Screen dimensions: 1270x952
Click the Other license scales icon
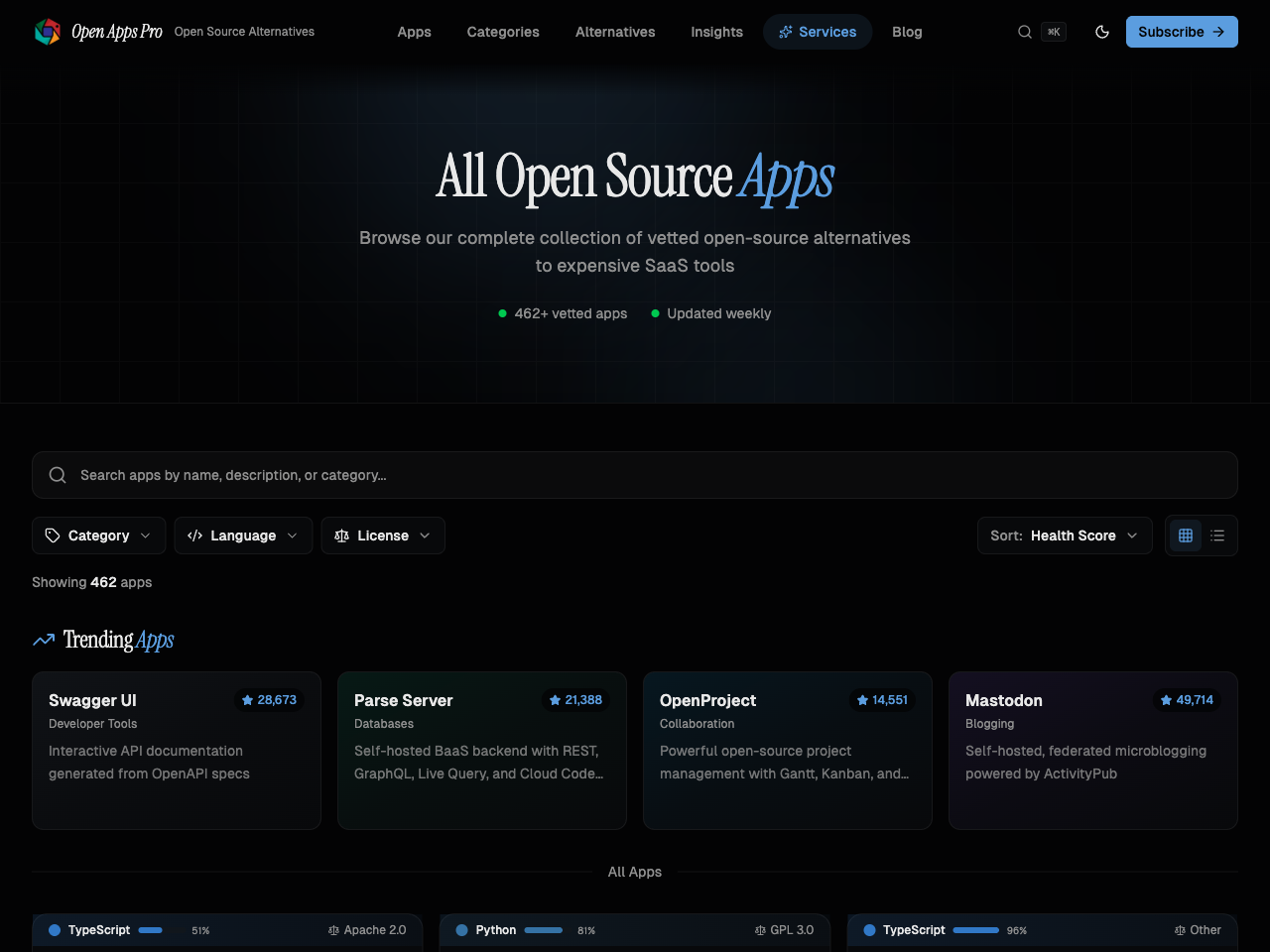coord(1180,930)
